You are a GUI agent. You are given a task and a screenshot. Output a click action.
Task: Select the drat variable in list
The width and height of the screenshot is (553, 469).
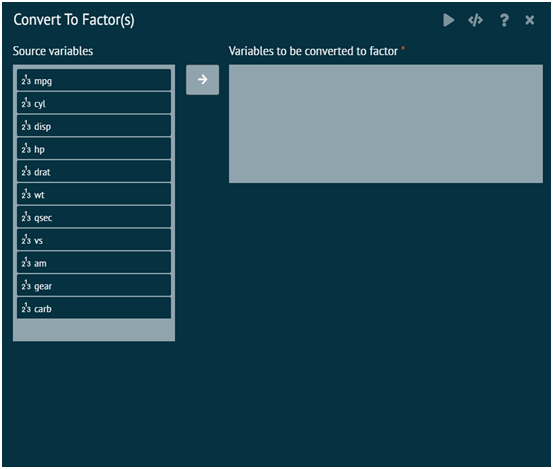coord(94,171)
